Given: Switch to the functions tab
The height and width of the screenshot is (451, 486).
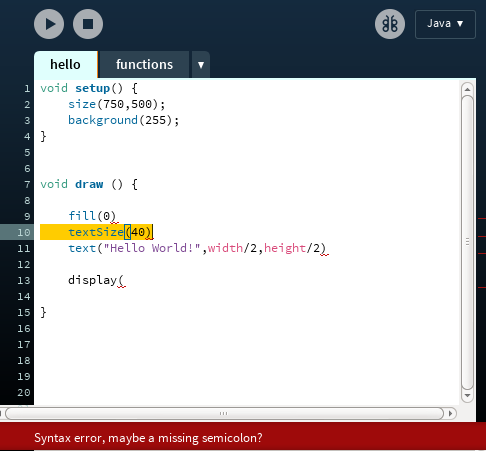Looking at the screenshot, I should 144,64.
